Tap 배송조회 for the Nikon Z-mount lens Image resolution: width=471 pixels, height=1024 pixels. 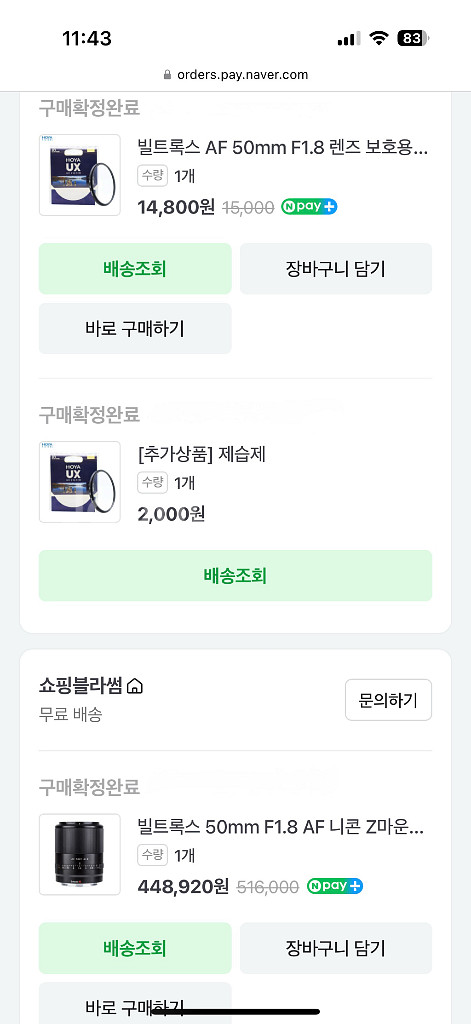(135, 948)
